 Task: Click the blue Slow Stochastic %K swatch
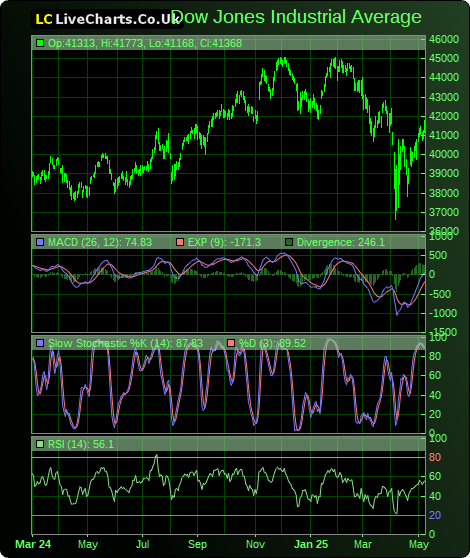(x=40, y=343)
